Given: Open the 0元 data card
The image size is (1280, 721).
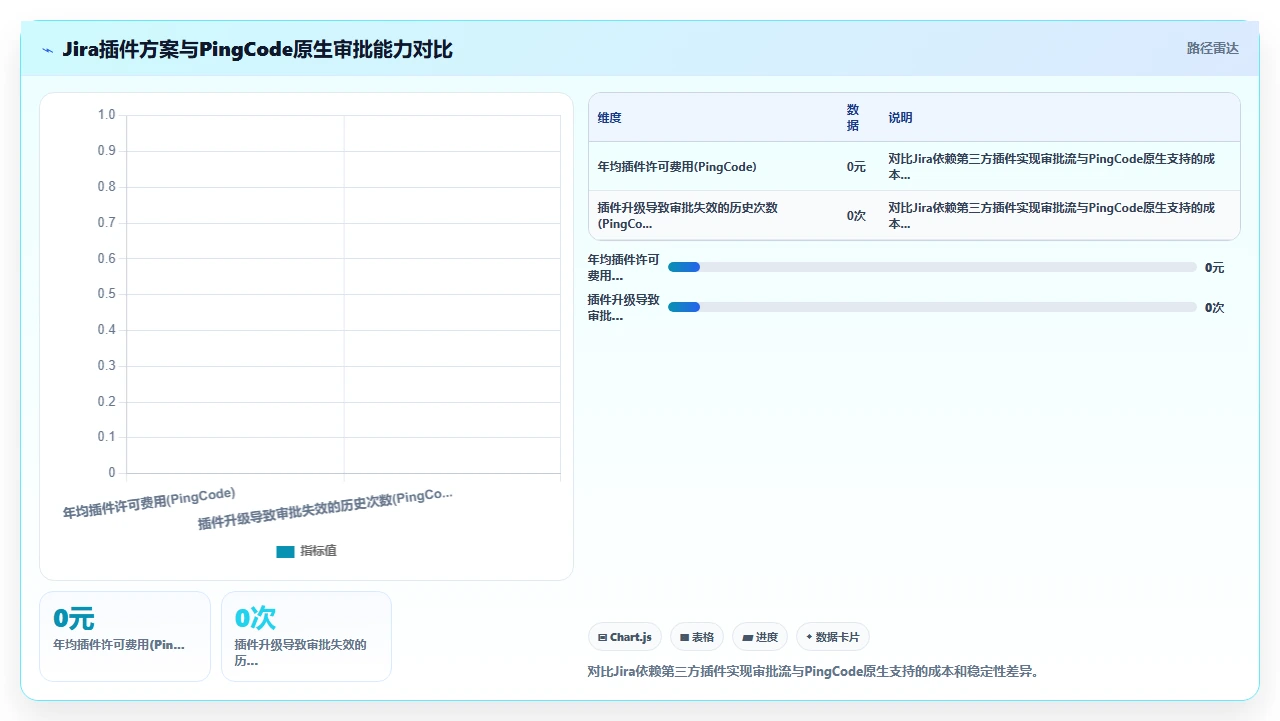Looking at the screenshot, I should (x=125, y=636).
